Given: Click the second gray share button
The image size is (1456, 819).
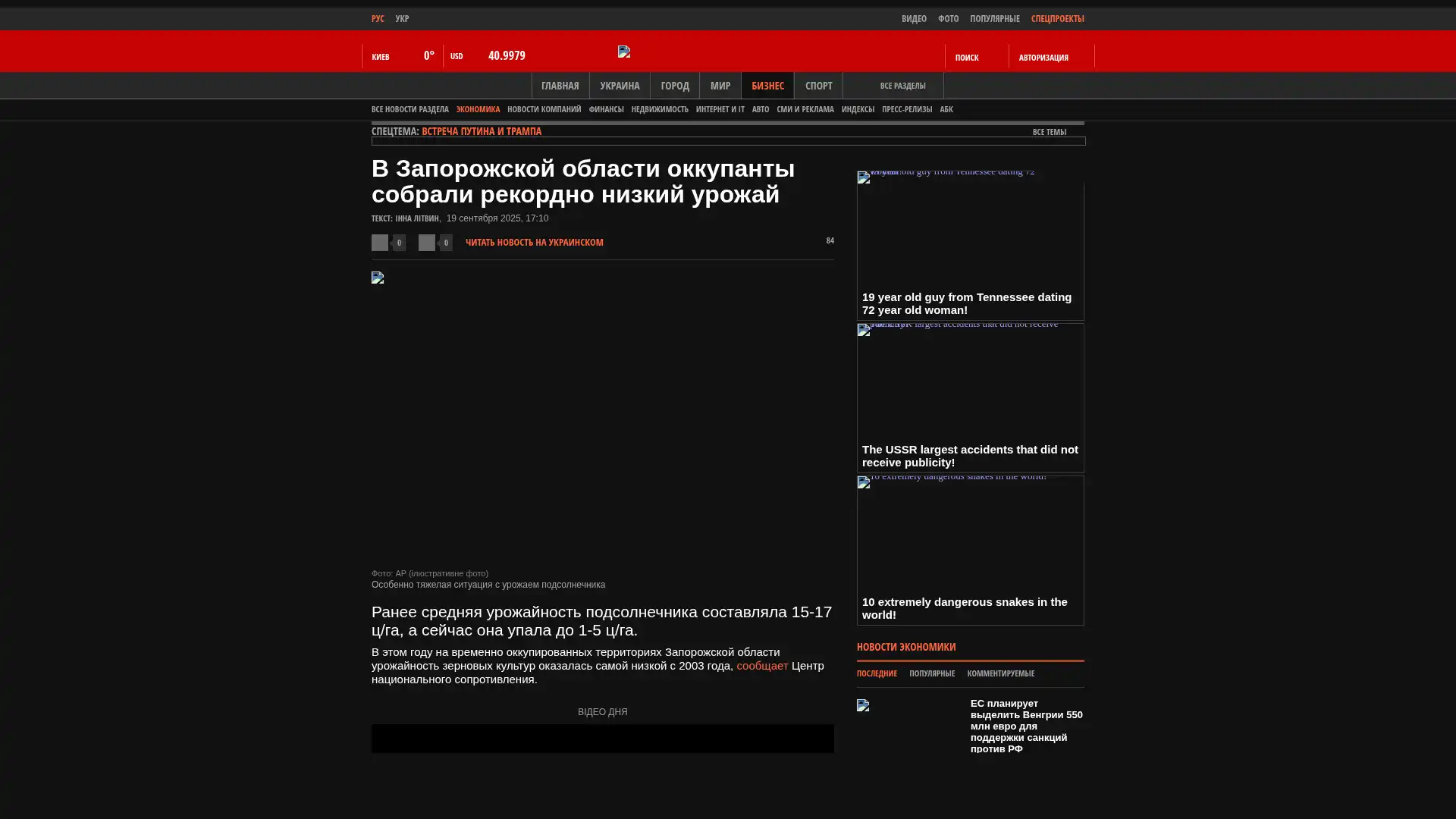Looking at the screenshot, I should [x=427, y=243].
